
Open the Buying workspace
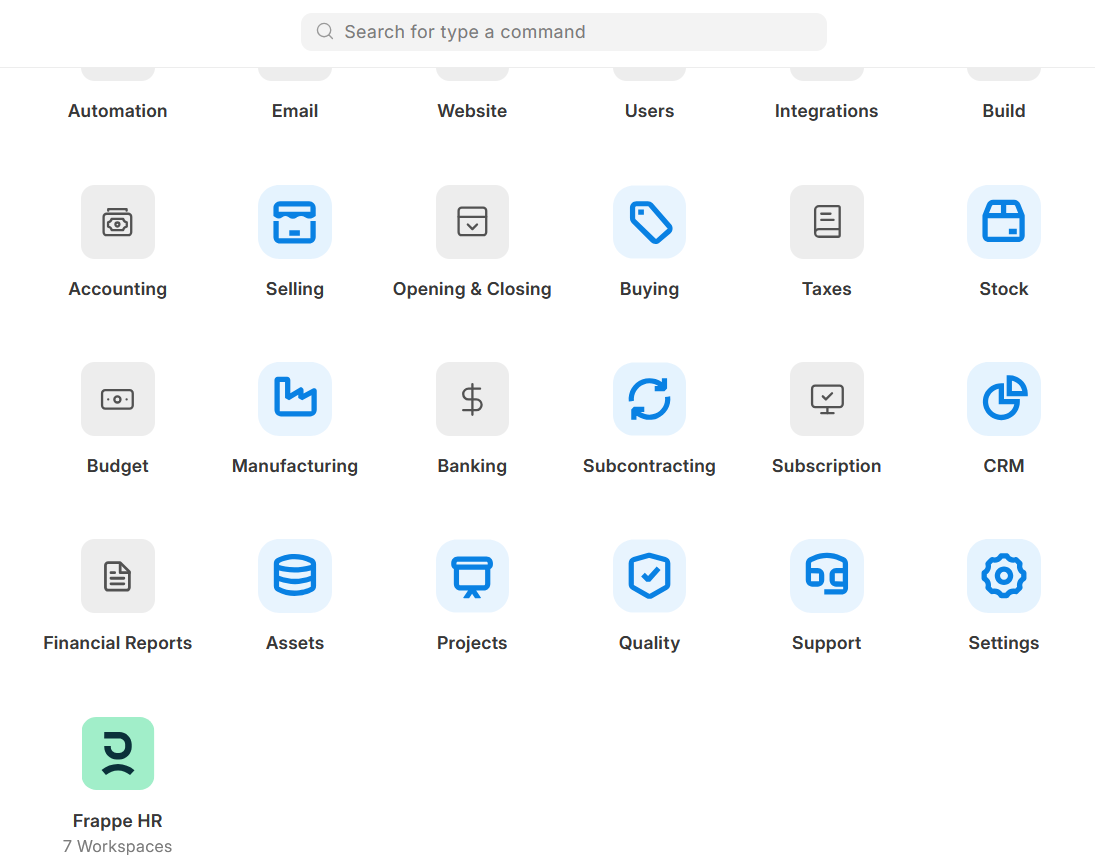649,222
